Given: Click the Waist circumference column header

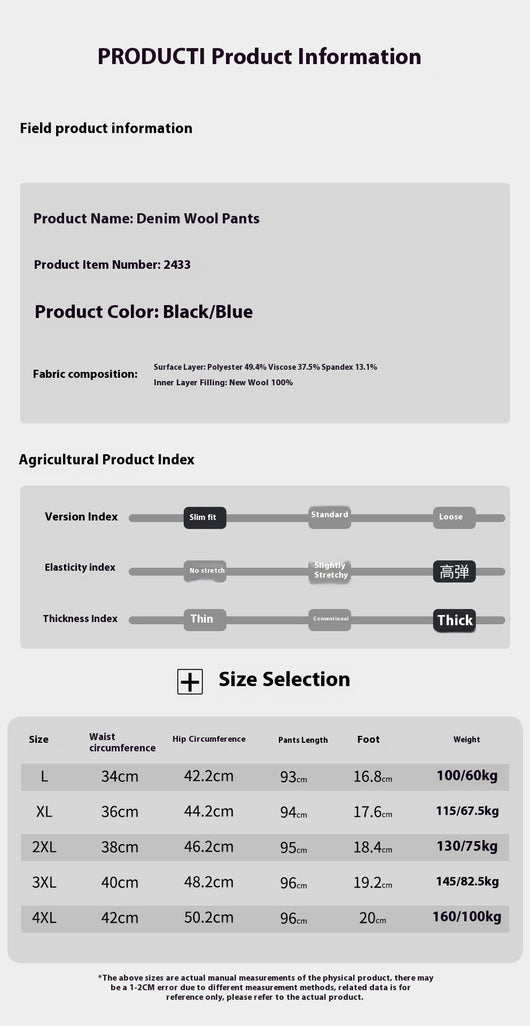Looking at the screenshot, I should [x=122, y=742].
